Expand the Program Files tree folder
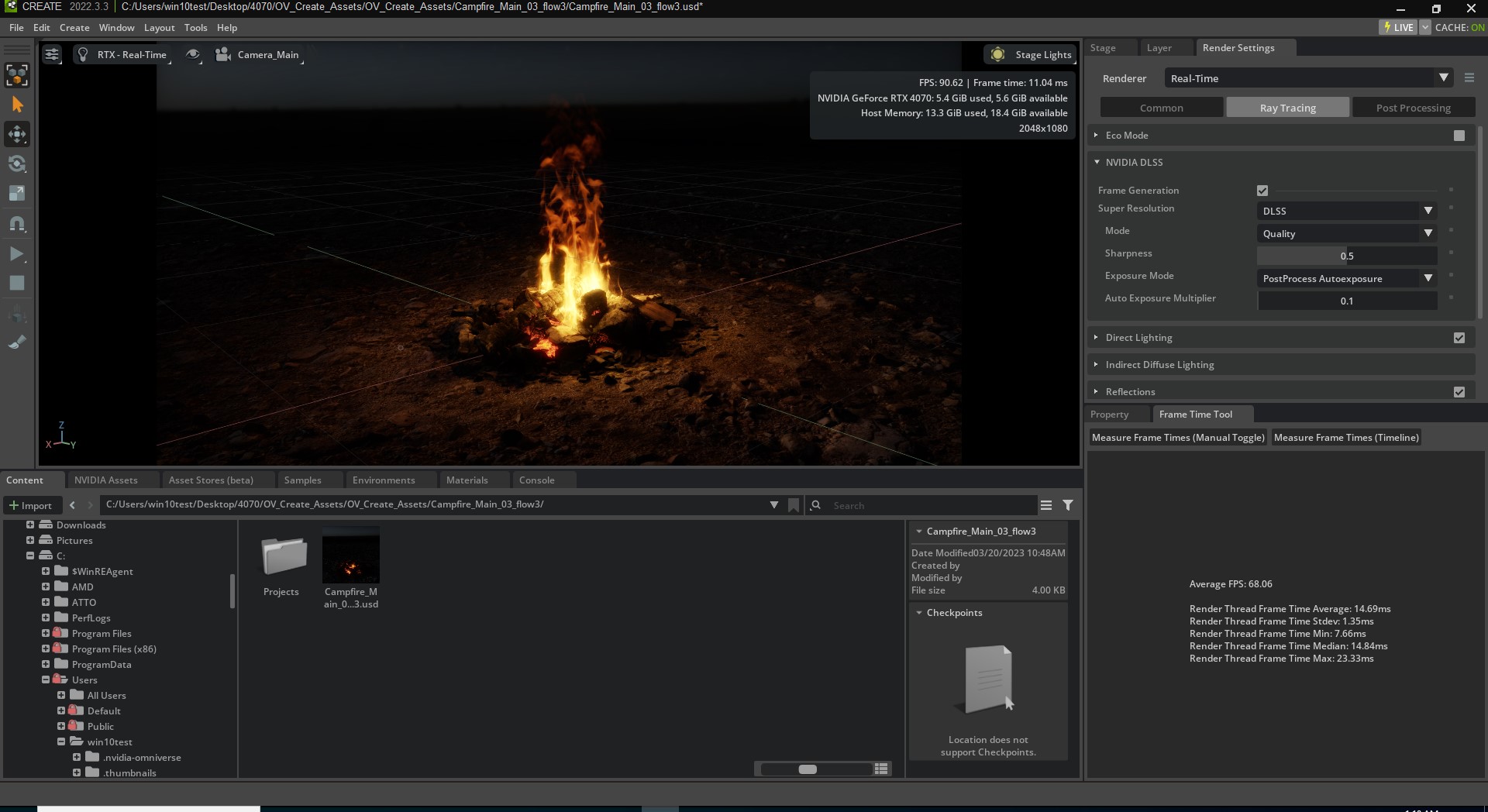The width and height of the screenshot is (1488, 812). click(x=46, y=633)
